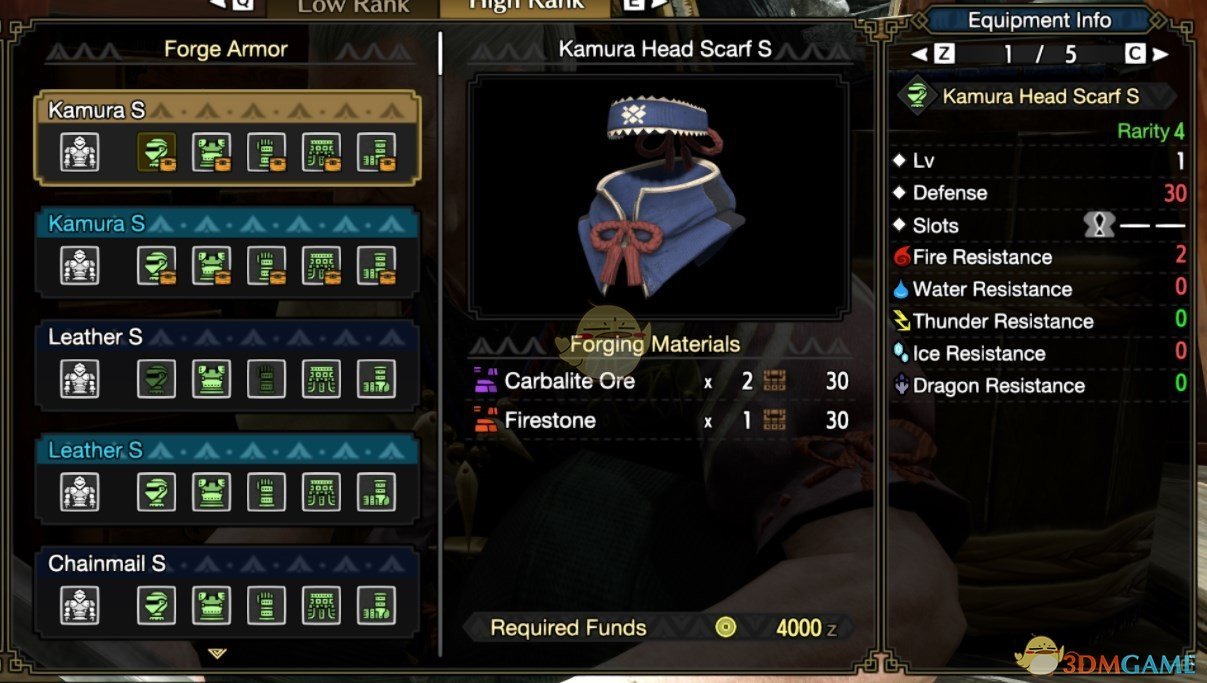The width and height of the screenshot is (1207, 683).
Task: Select waist armor icon in Chainmail S row
Action: 321,605
